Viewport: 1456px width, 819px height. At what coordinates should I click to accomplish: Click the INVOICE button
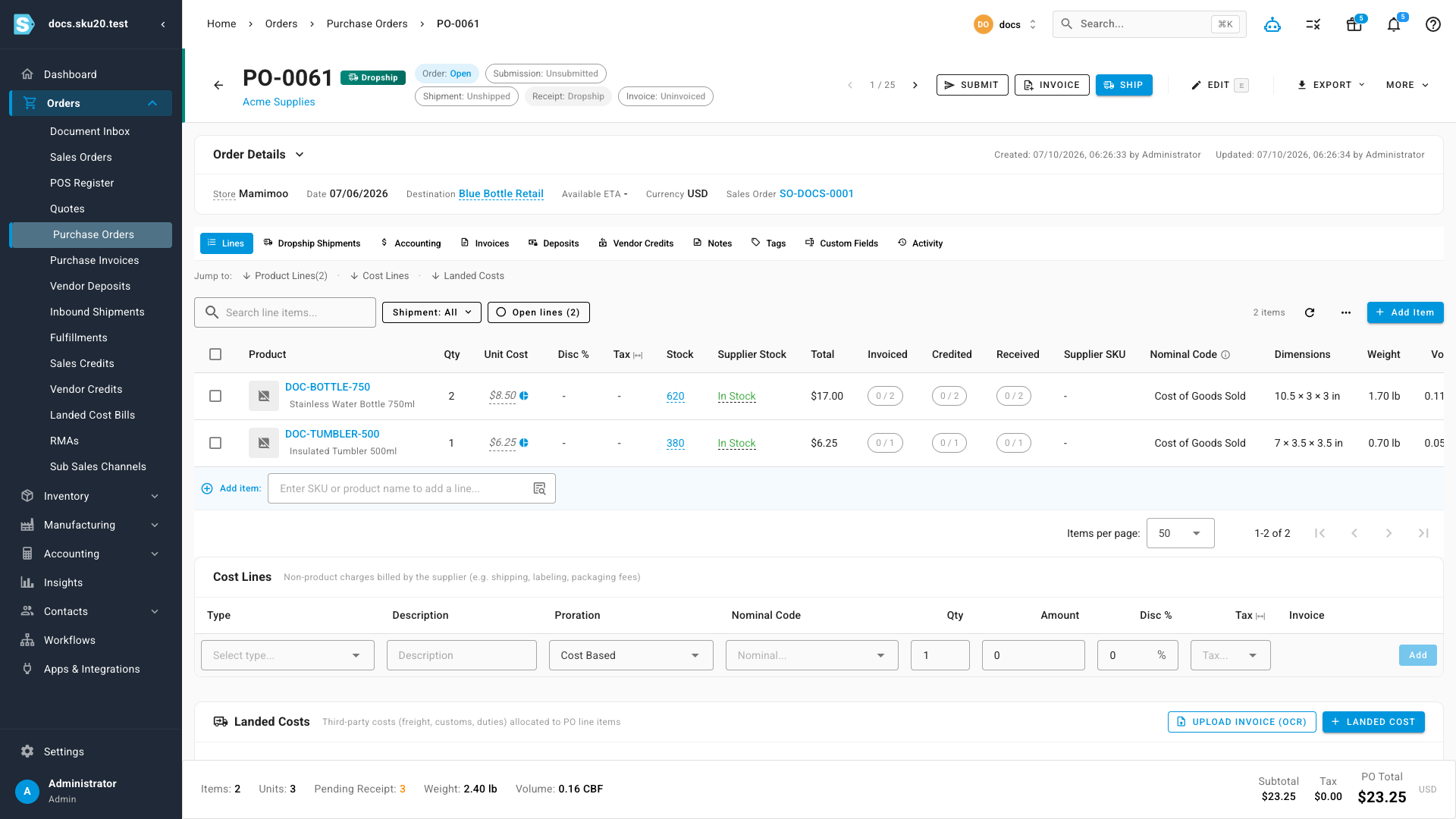[1052, 85]
